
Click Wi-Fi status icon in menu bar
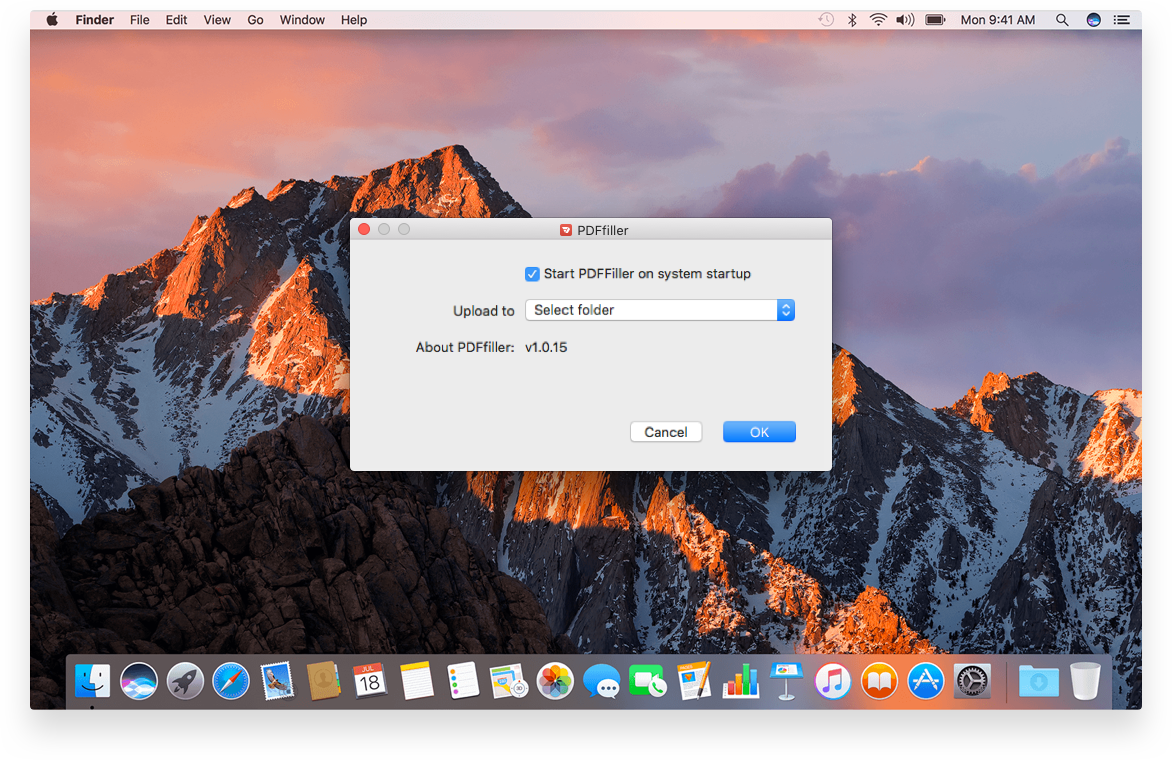point(878,20)
